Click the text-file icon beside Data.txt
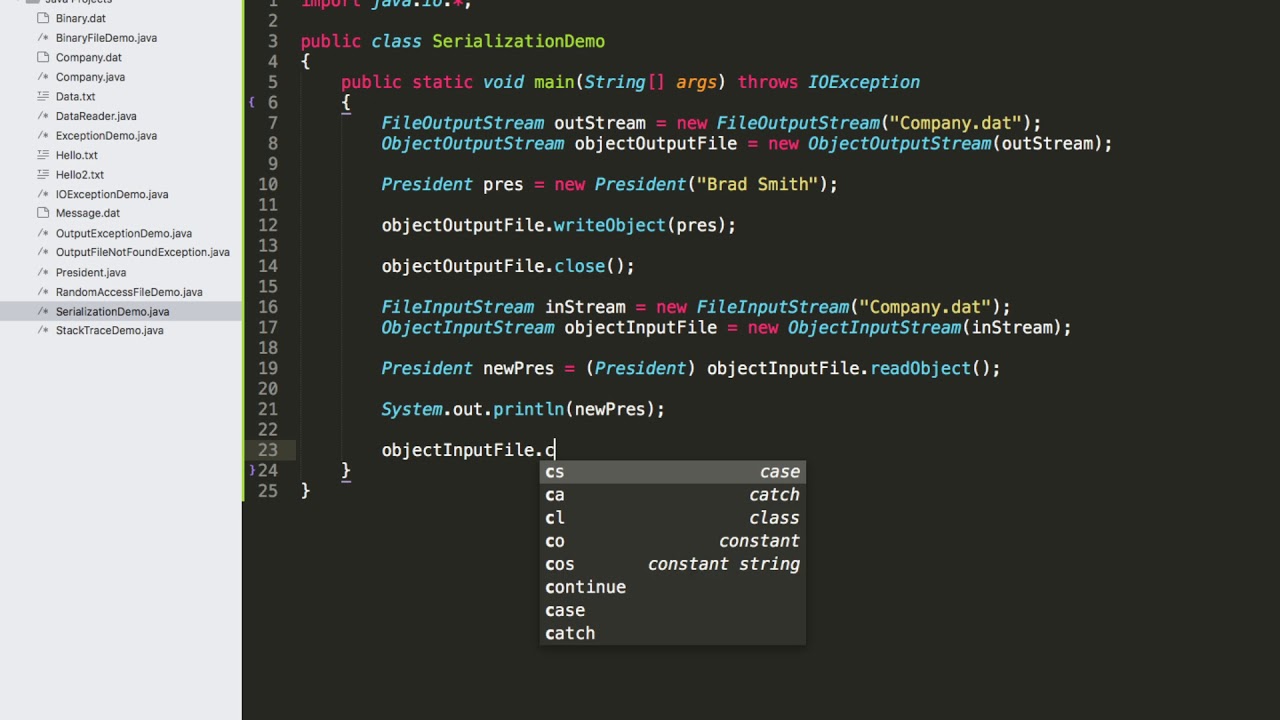1280x720 pixels. point(43,96)
